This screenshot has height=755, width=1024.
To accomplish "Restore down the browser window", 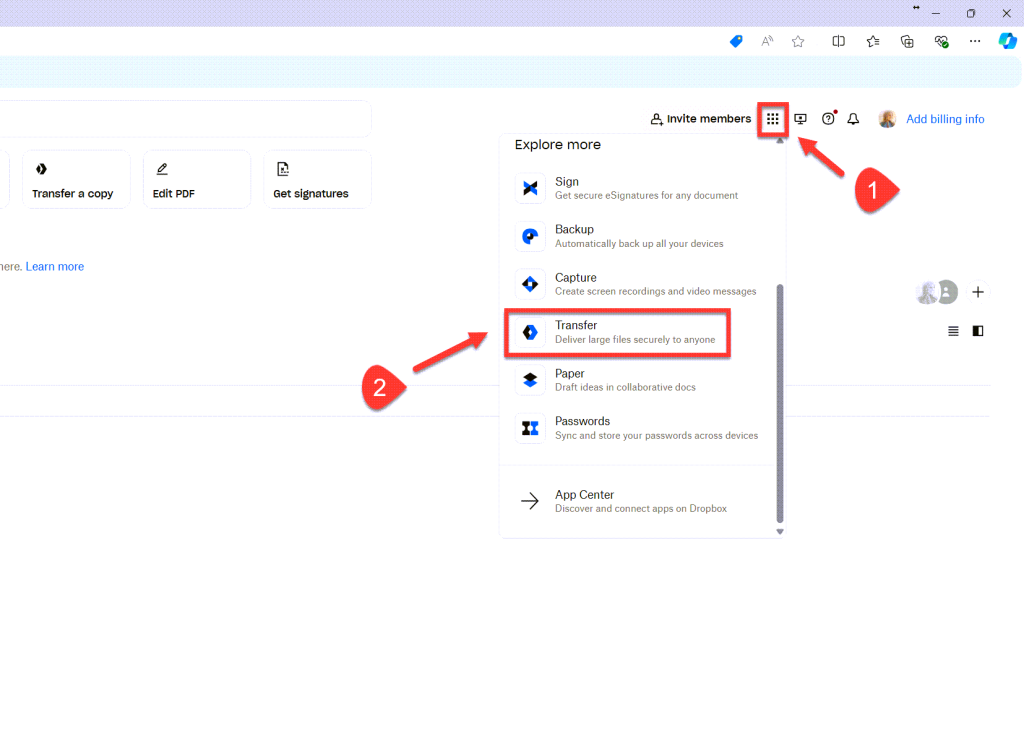I will pos(971,13).
